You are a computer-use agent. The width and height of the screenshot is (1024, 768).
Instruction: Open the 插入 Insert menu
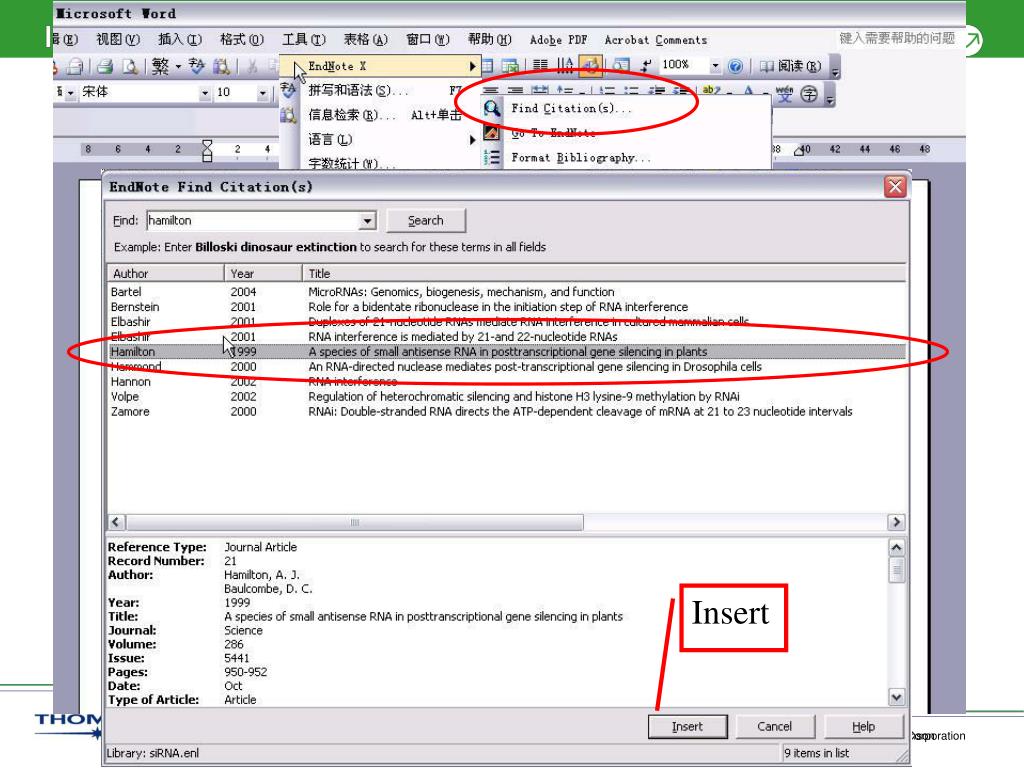[180, 39]
